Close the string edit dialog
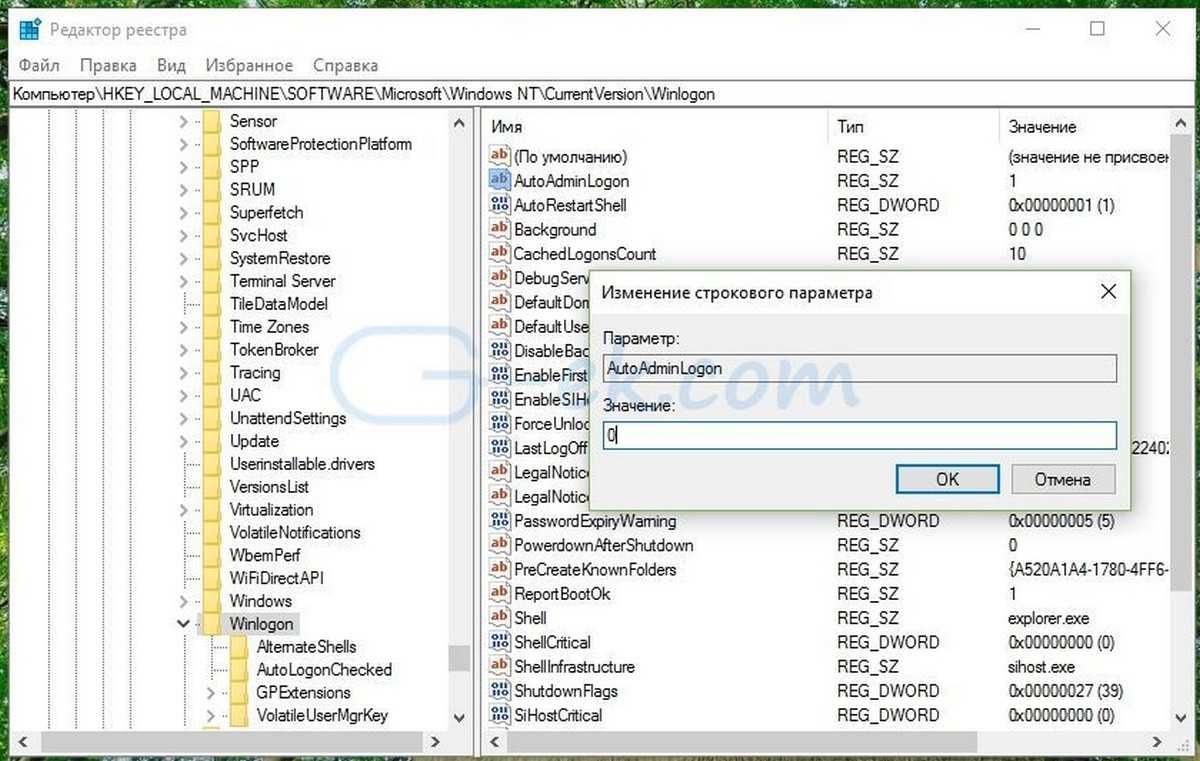 (1108, 292)
